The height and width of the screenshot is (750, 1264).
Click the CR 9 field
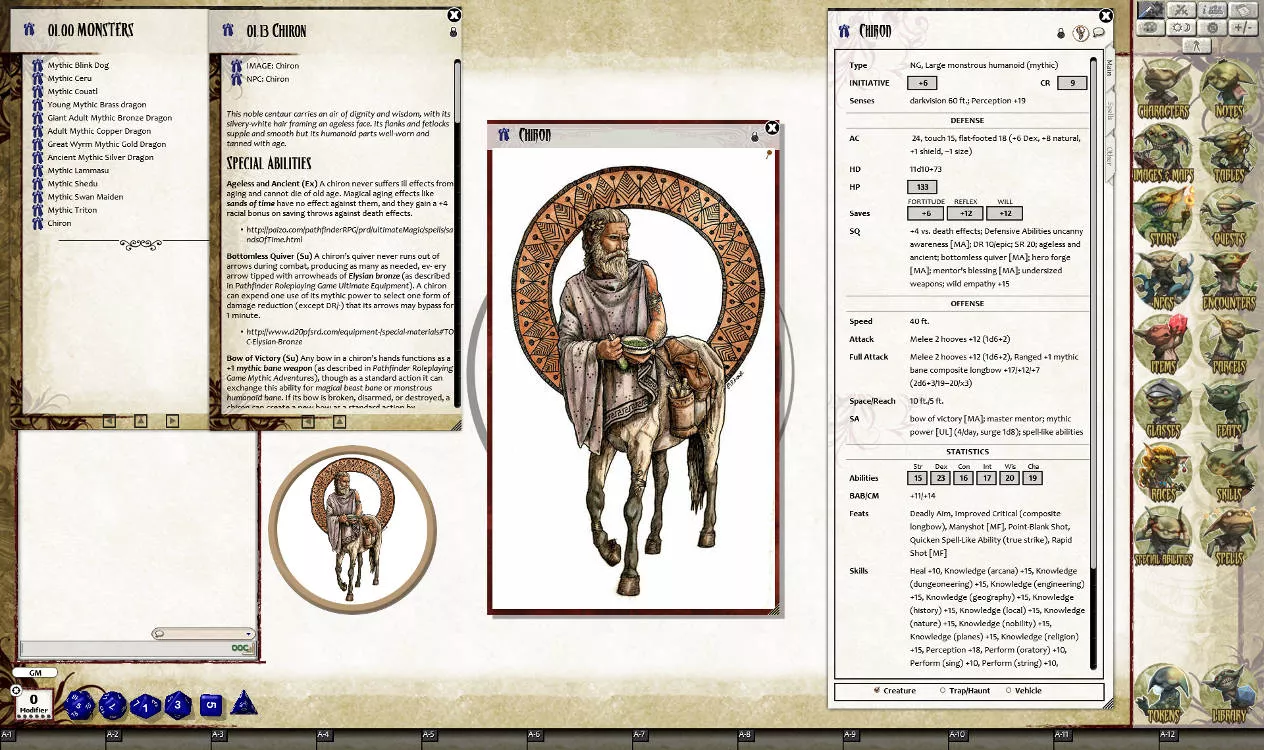click(x=1072, y=83)
